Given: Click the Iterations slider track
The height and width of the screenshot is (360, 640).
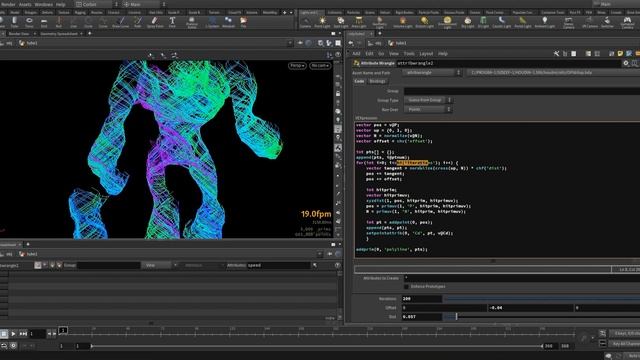Looking at the screenshot, I should [542, 299].
